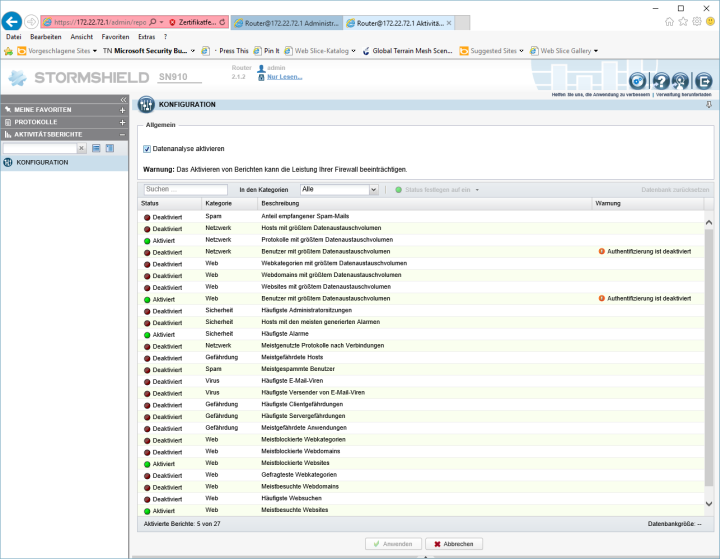Viewport: 720px width, 559px height.
Task: Click status indicator of 'Meistbesuchte Websites' row
Action: point(146,510)
